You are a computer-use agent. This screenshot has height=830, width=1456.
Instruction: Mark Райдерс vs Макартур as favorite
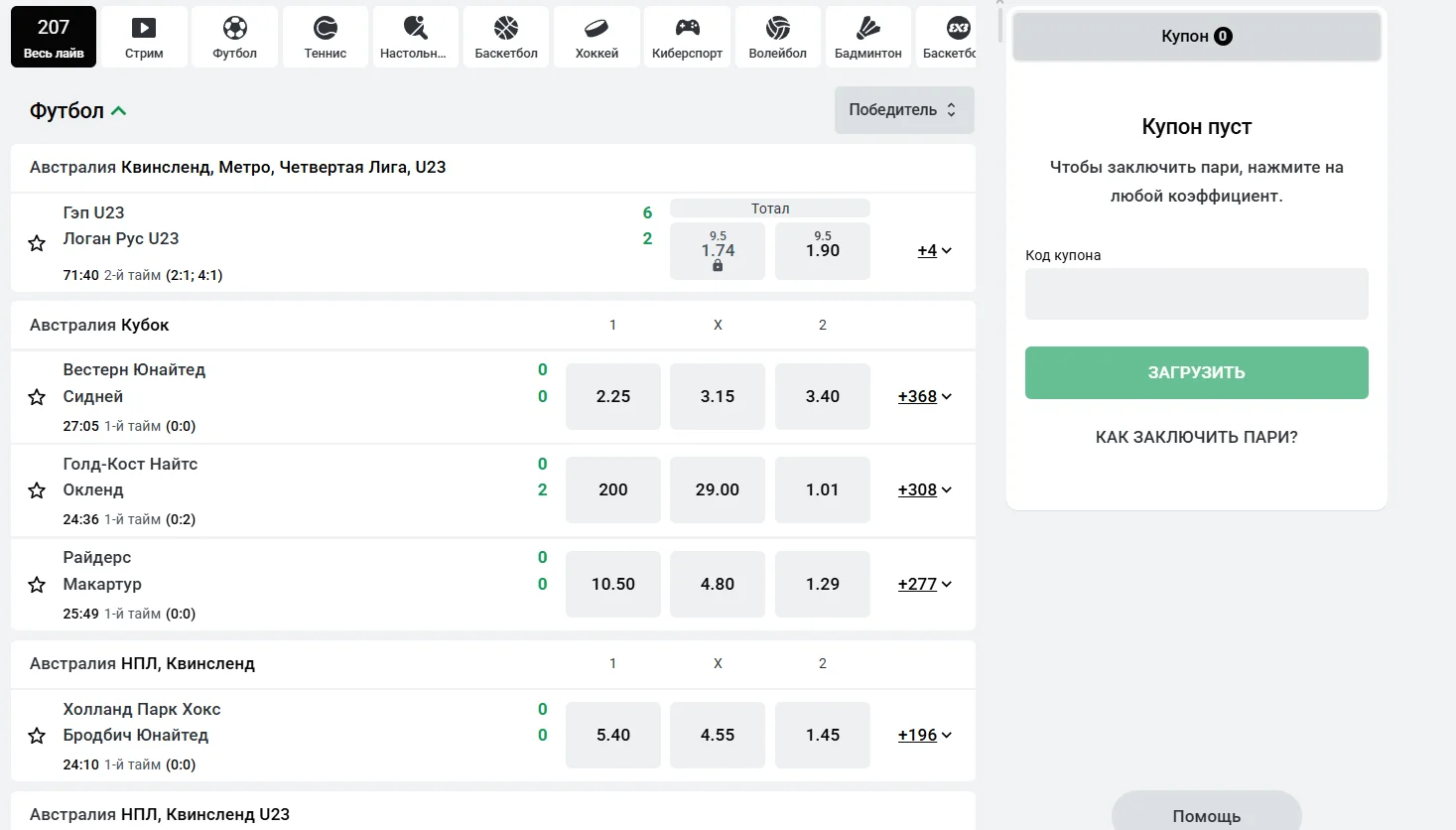pyautogui.click(x=37, y=585)
